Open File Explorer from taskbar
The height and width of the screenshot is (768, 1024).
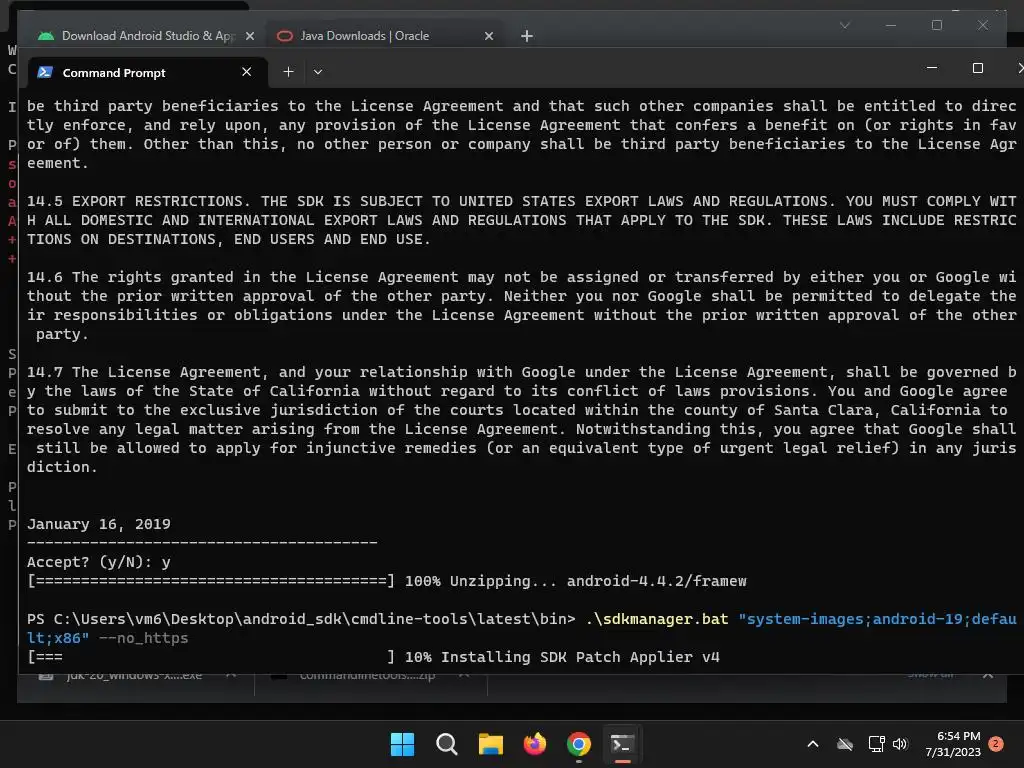pos(490,744)
